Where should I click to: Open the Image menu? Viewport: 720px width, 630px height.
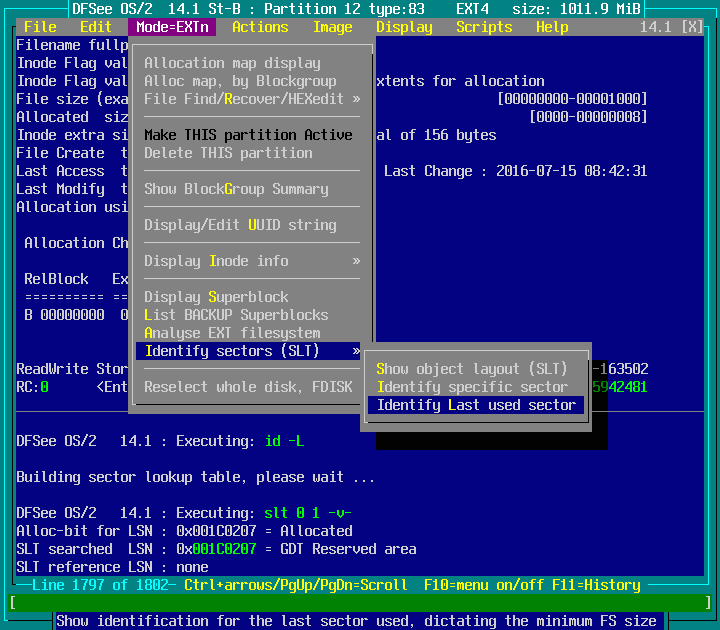coord(332,27)
